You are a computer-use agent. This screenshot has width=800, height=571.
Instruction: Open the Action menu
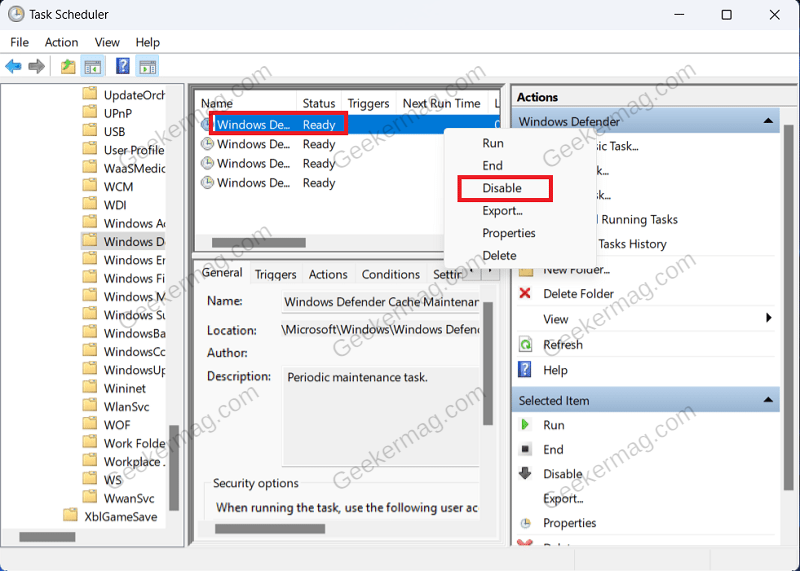pyautogui.click(x=61, y=42)
